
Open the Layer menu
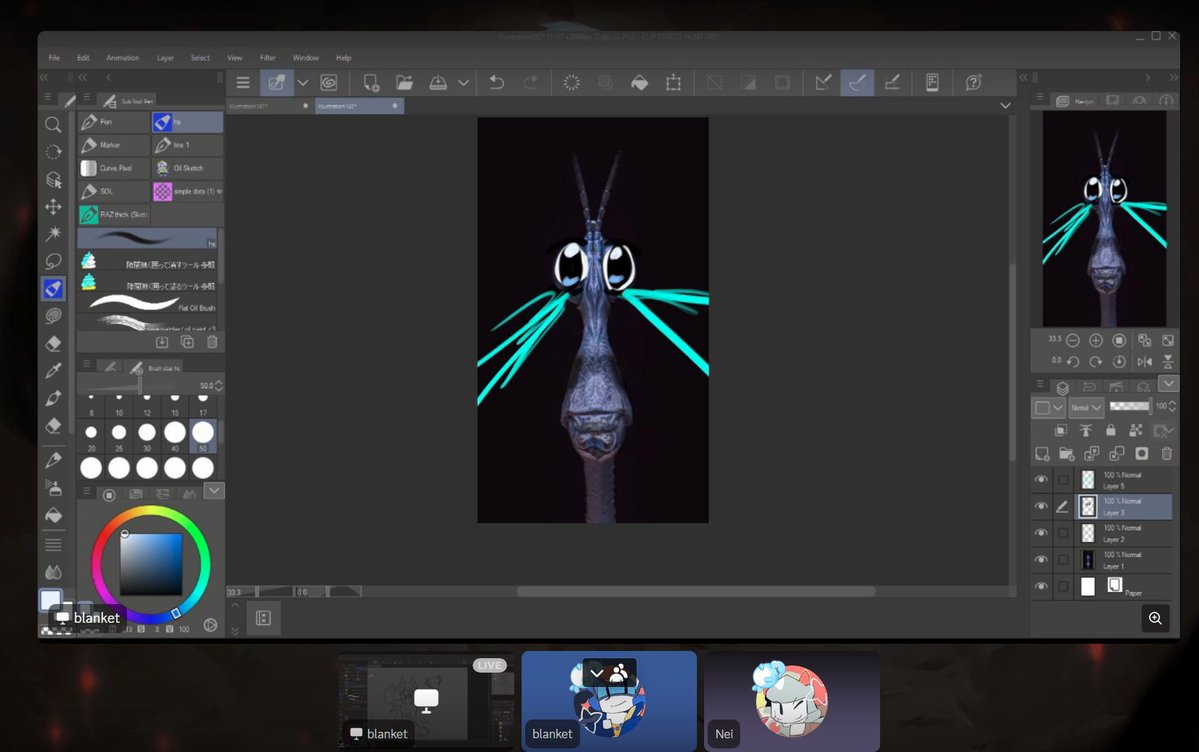[x=165, y=57]
